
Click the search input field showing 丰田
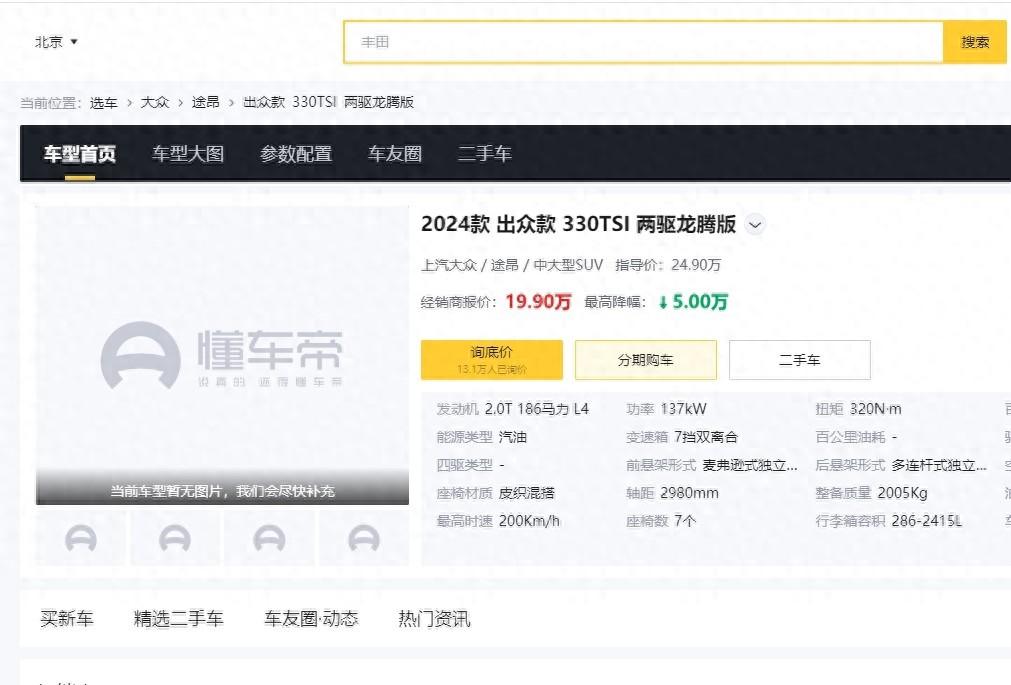643,42
